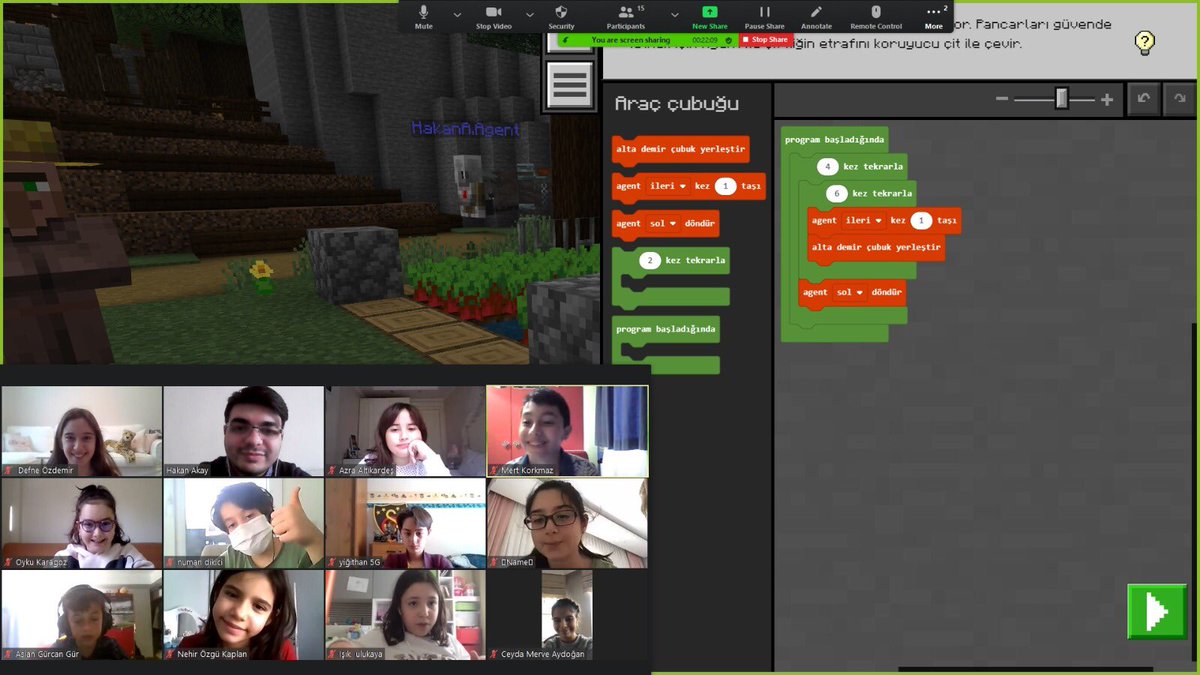Select Işık ulukaya's video tile

pos(405,615)
